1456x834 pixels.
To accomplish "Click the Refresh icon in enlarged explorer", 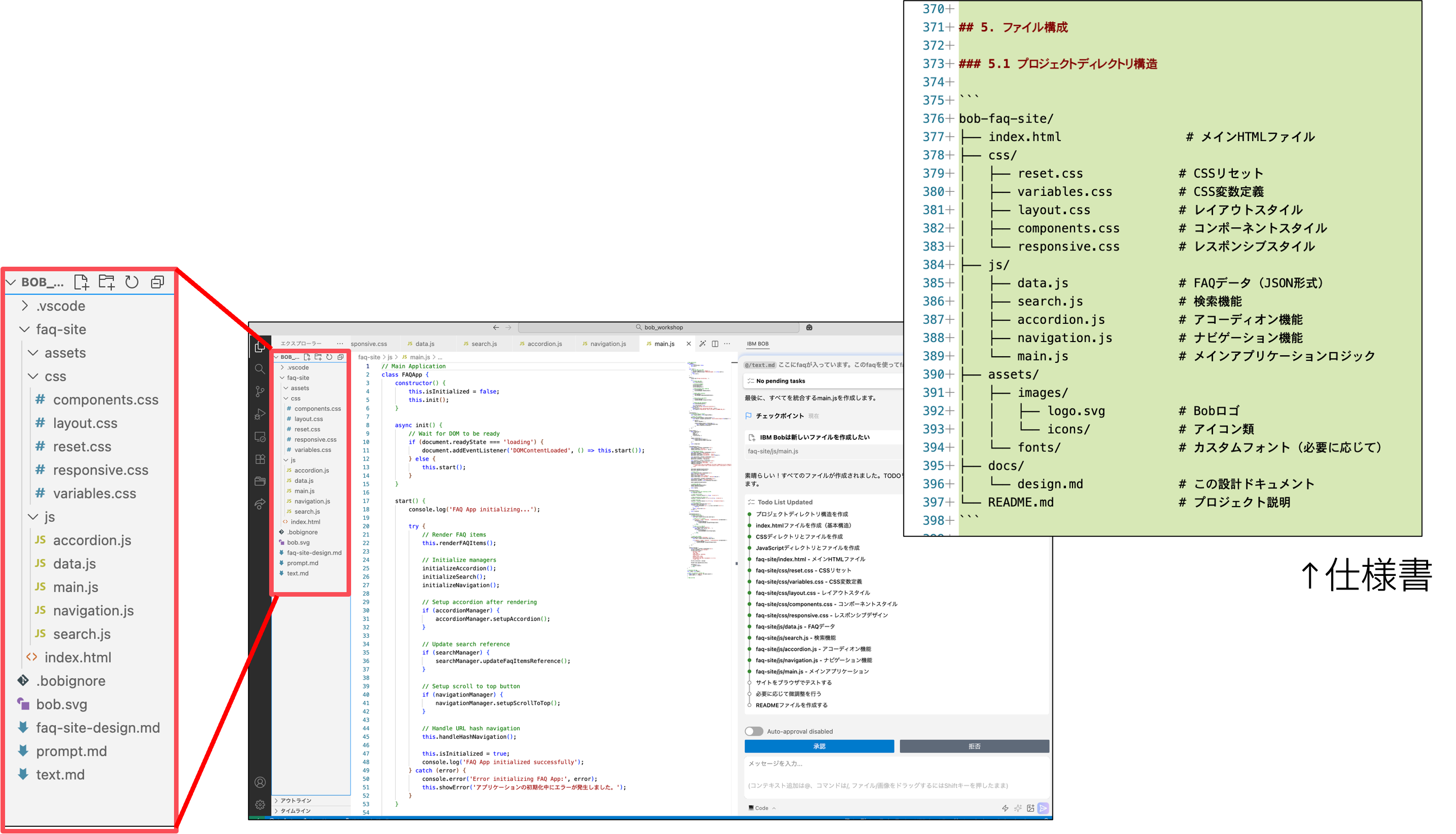I will point(132,282).
